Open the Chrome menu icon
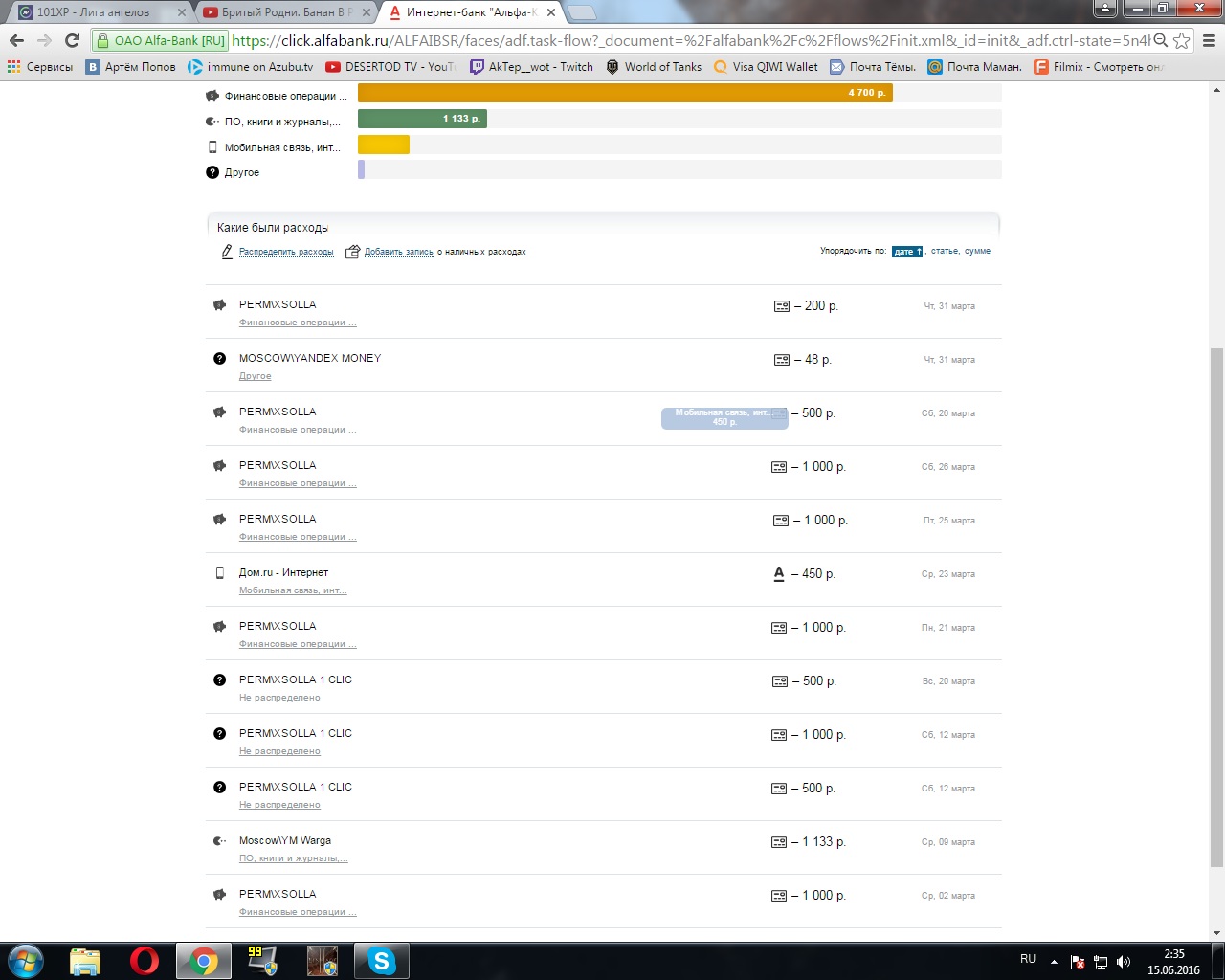This screenshot has height=980, width=1225. [1209, 40]
